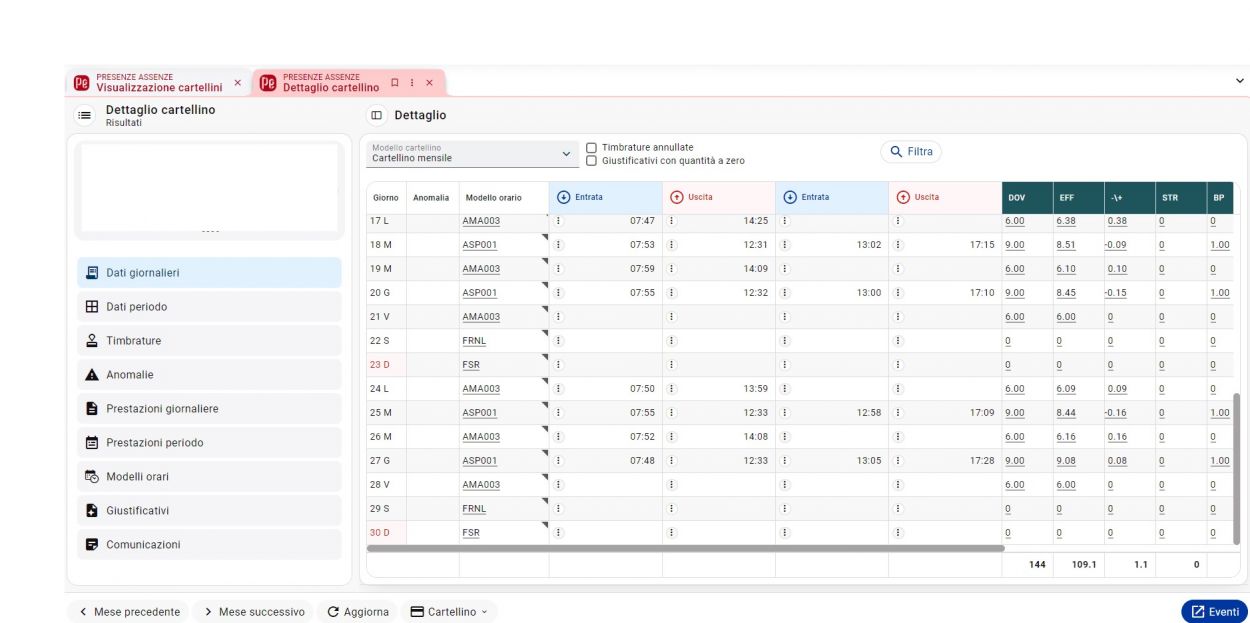Toggle the side panel icon next to Dettaglio
Screen dimensions: 1250x623
tap(377, 115)
